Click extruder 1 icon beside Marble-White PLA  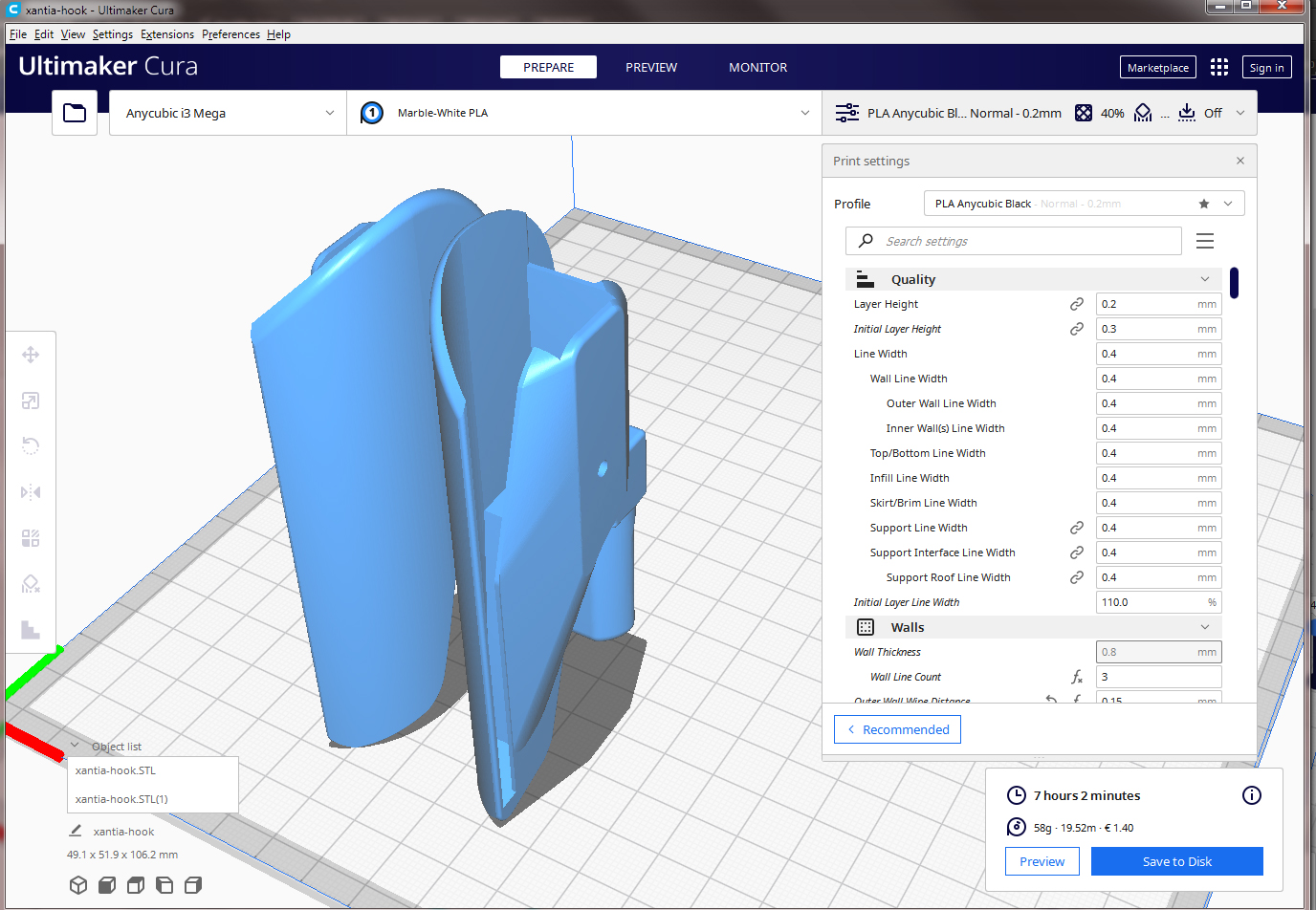[372, 113]
